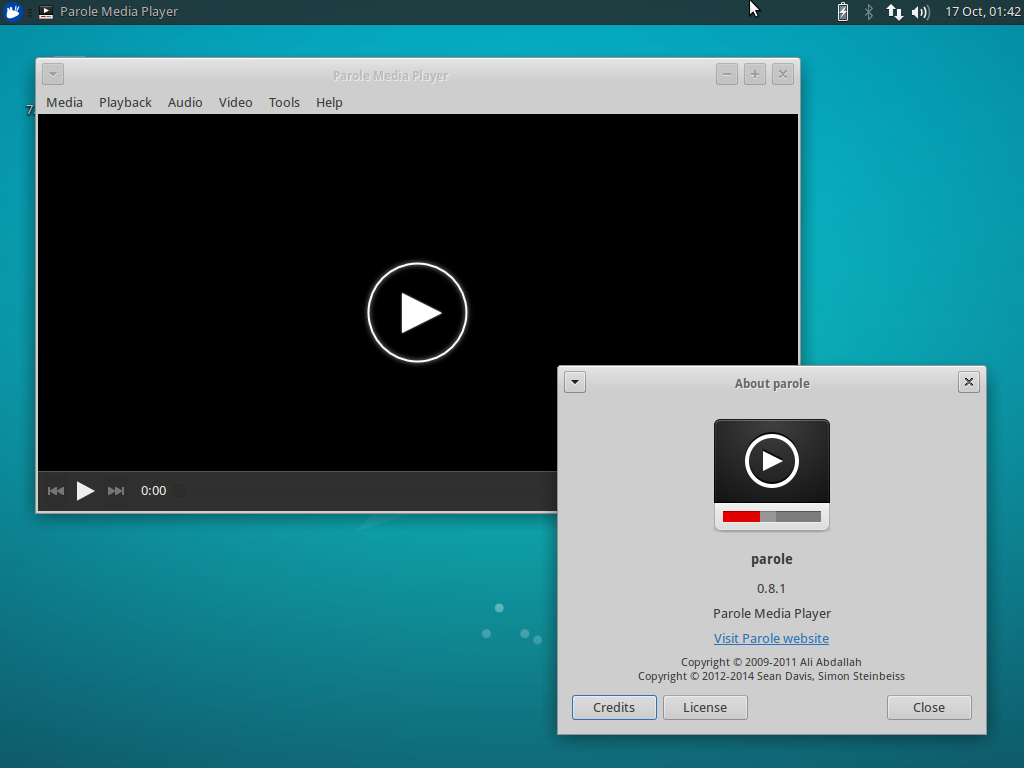Open the Visit Parole website link
Screen dimensions: 1024x768
771,638
